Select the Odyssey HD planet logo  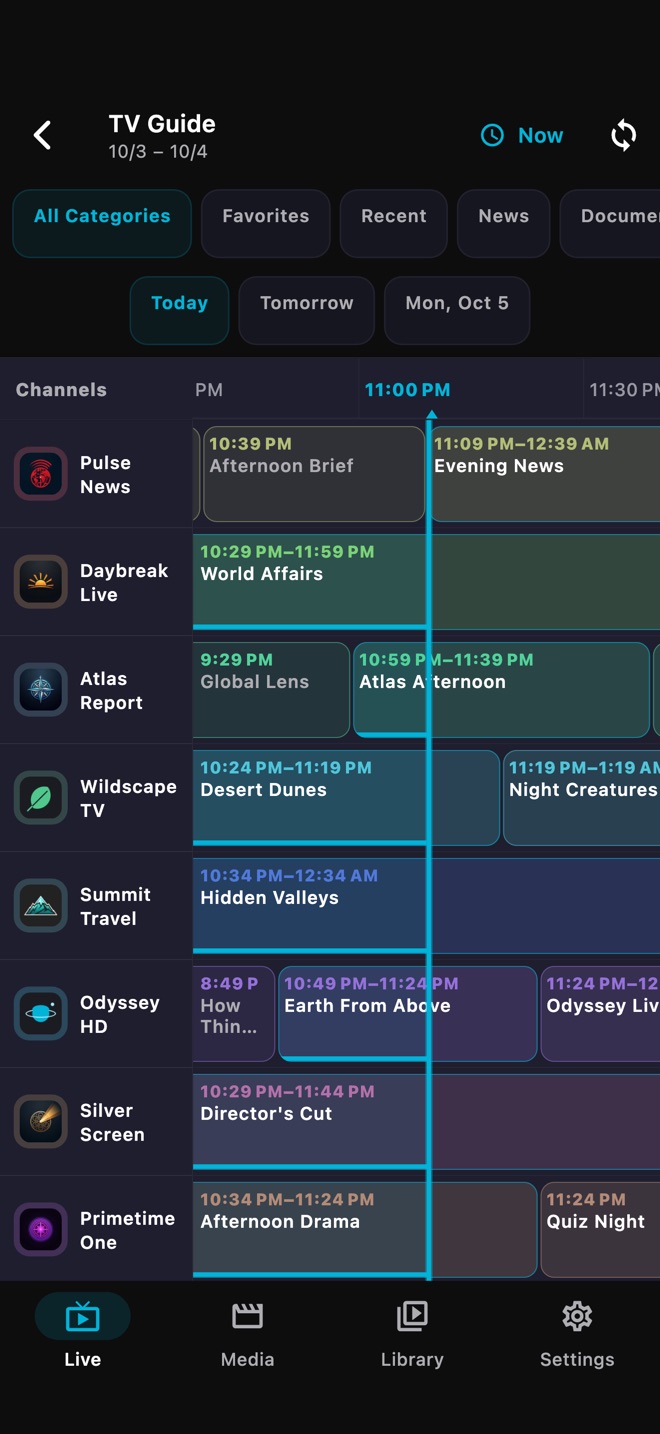(40, 1014)
